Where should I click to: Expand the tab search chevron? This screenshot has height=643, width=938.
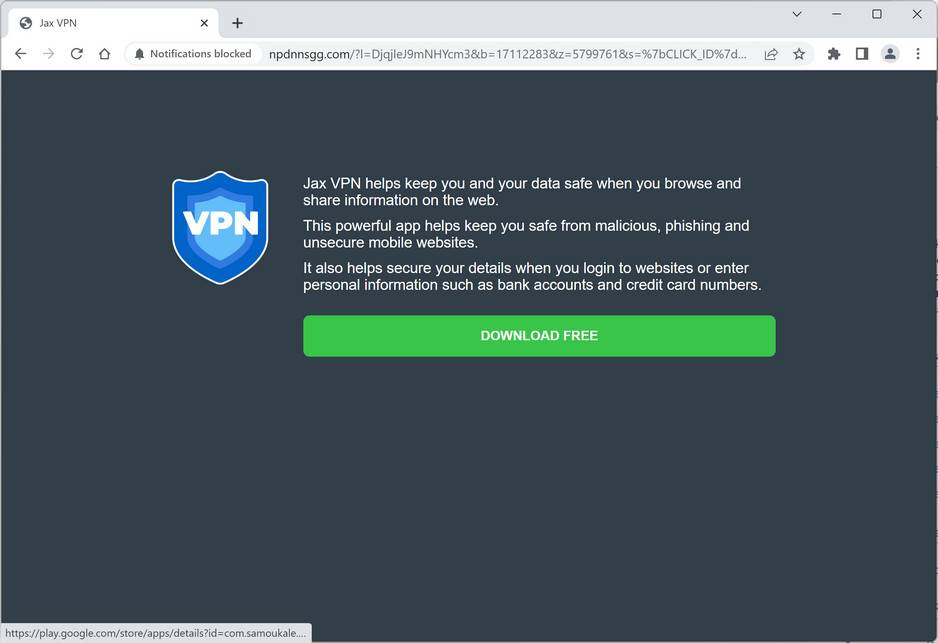[x=797, y=14]
